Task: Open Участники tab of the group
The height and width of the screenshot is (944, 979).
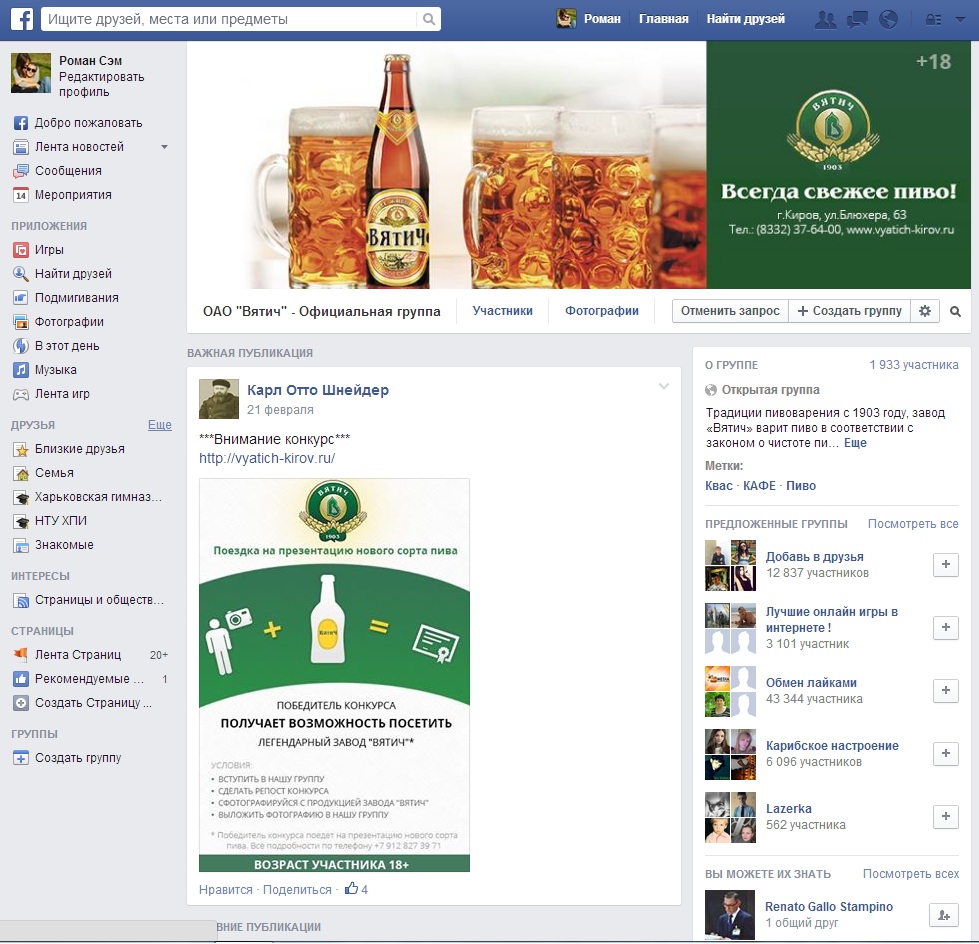Action: [502, 311]
